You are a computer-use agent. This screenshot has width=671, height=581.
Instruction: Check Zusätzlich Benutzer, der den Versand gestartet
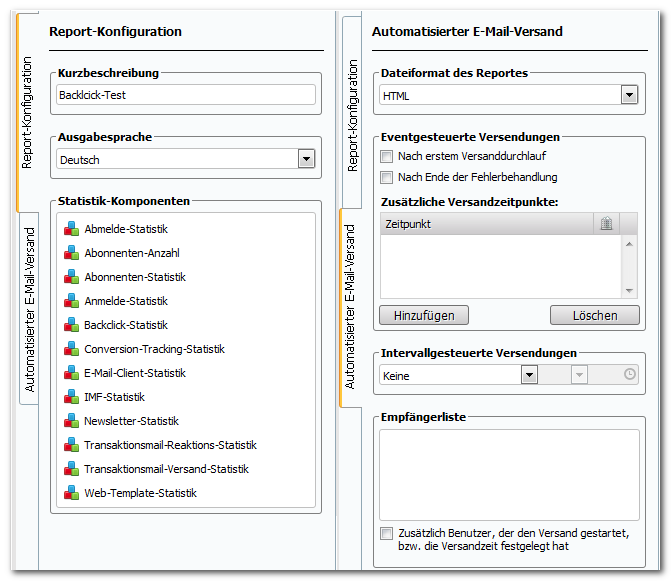click(386, 534)
